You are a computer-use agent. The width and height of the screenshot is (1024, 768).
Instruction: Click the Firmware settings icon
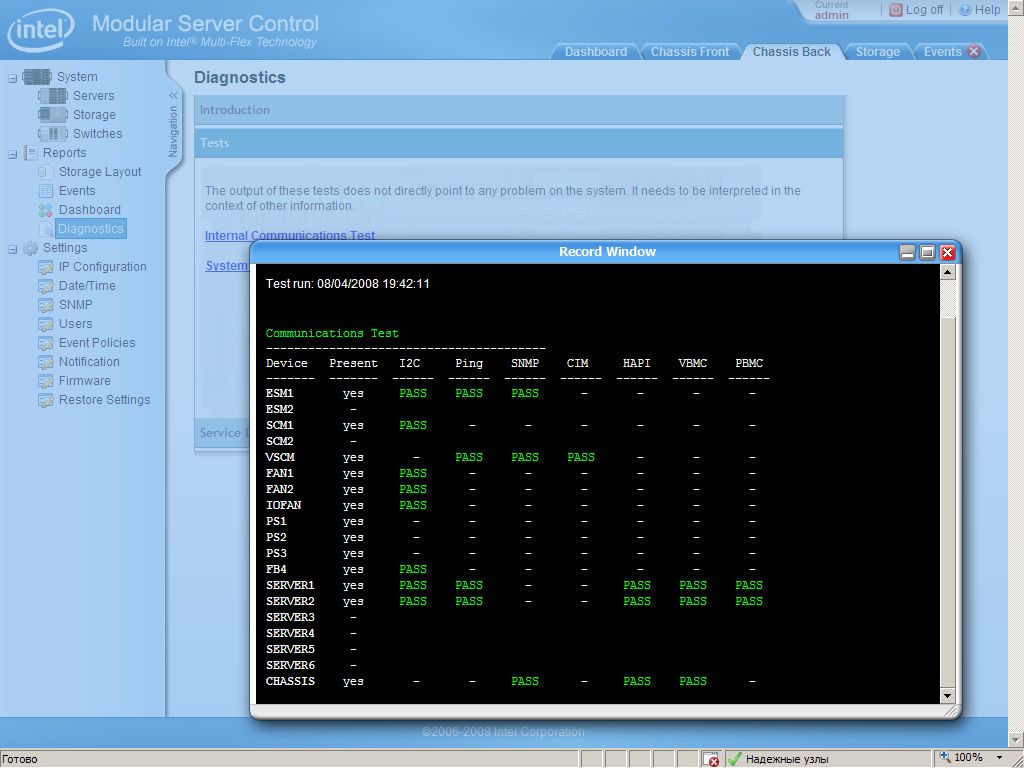(x=46, y=381)
